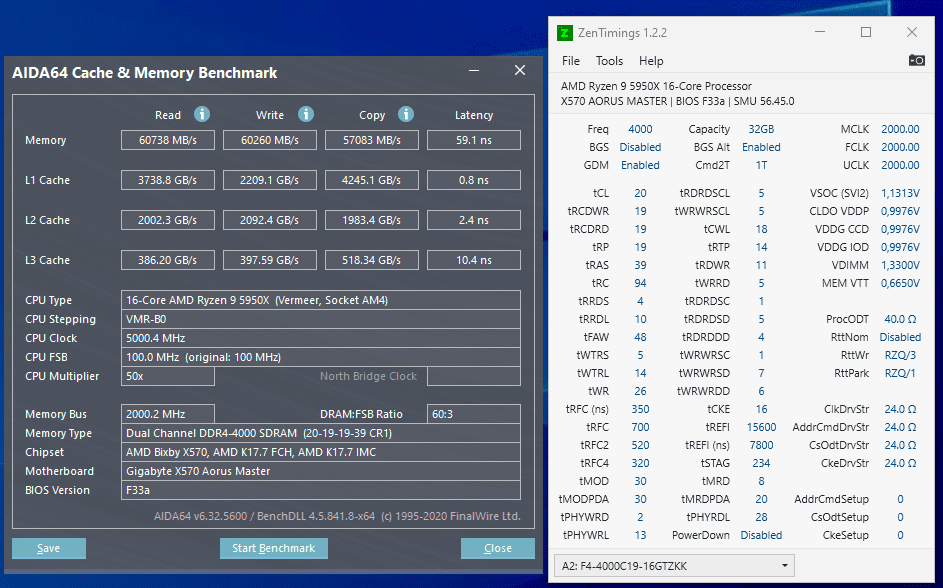Click the UCLK value 2000.00
Screen dimensions: 943x588
pos(900,165)
